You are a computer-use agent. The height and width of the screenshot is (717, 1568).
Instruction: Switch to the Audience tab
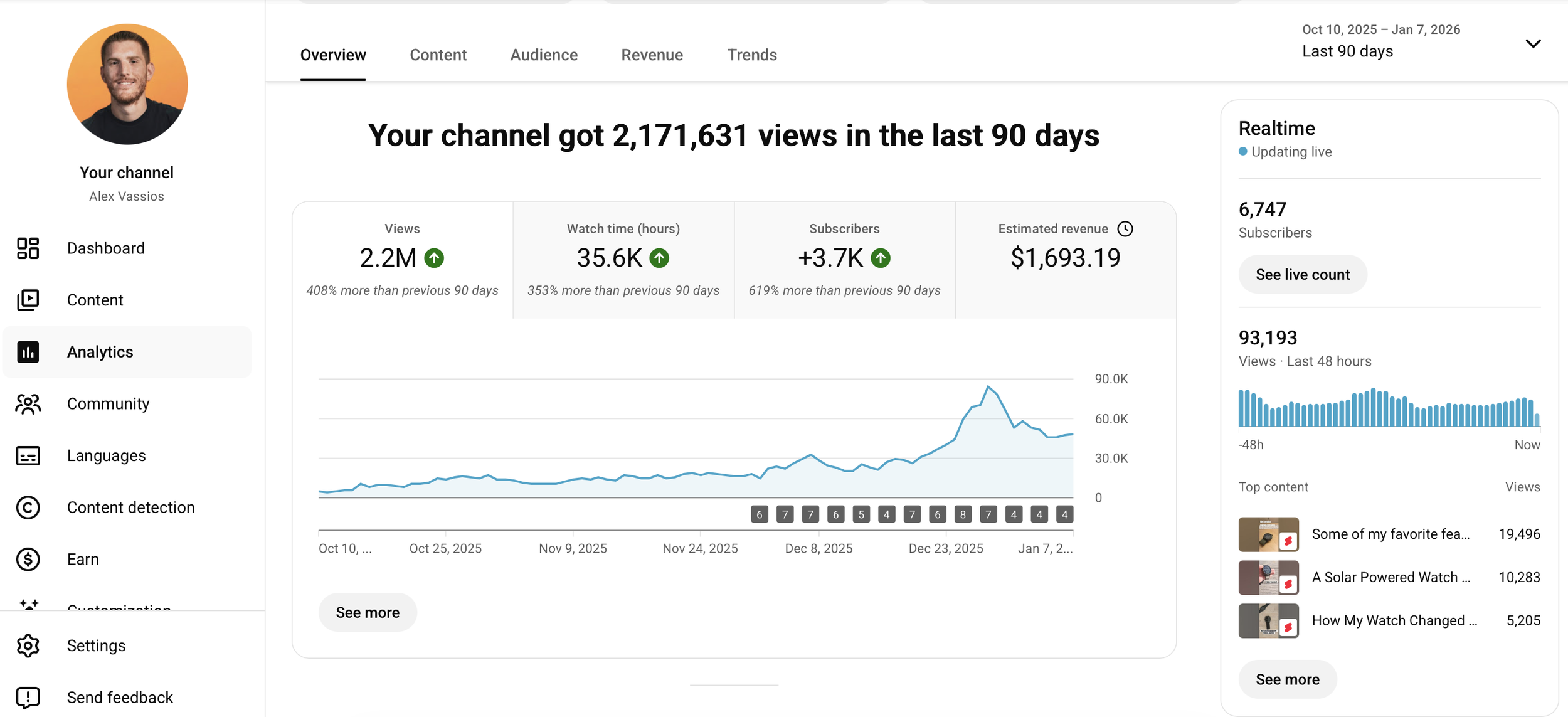tap(543, 55)
